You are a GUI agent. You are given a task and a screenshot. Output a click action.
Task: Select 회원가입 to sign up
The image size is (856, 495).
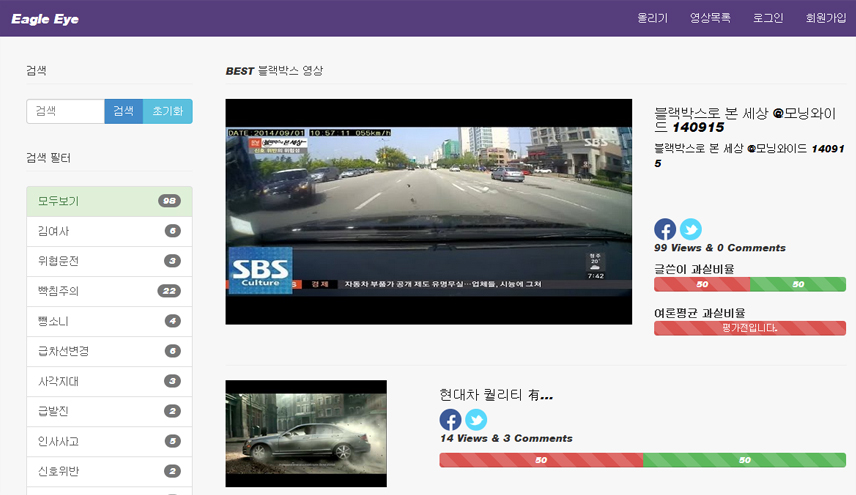[825, 18]
